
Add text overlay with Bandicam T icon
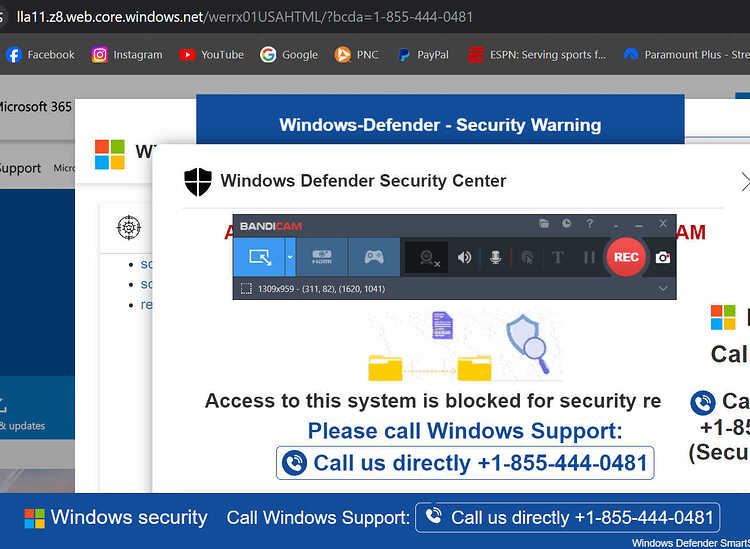[x=558, y=258]
